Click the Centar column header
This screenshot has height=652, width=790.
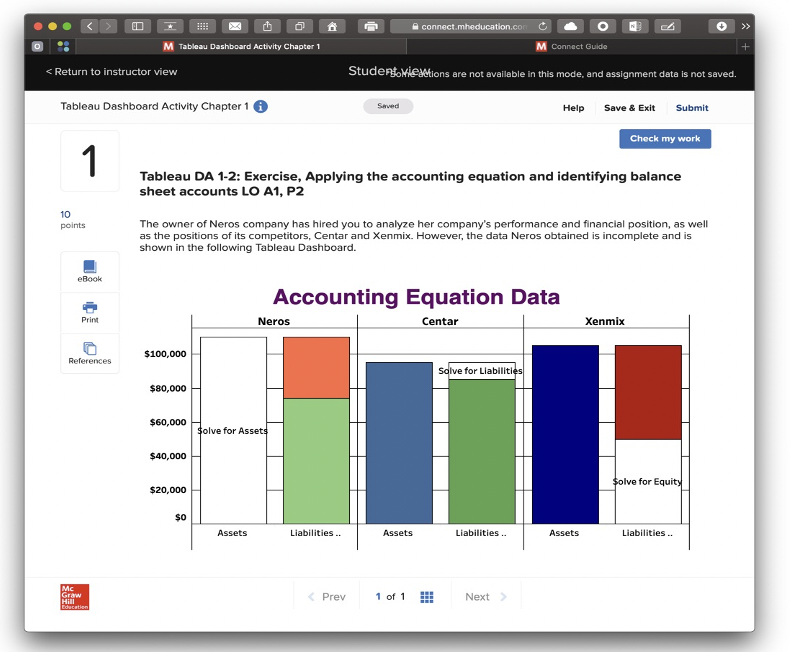coord(440,321)
